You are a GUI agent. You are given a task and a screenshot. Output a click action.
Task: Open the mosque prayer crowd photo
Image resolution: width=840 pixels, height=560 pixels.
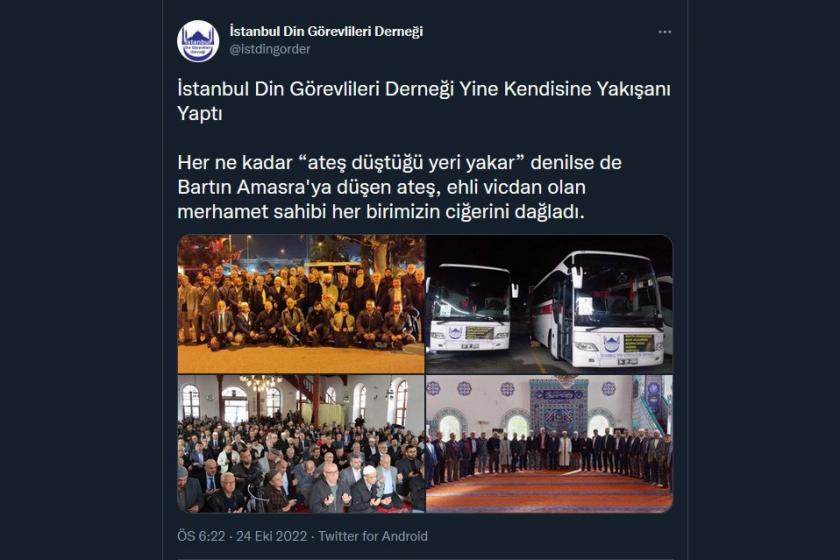click(x=301, y=444)
